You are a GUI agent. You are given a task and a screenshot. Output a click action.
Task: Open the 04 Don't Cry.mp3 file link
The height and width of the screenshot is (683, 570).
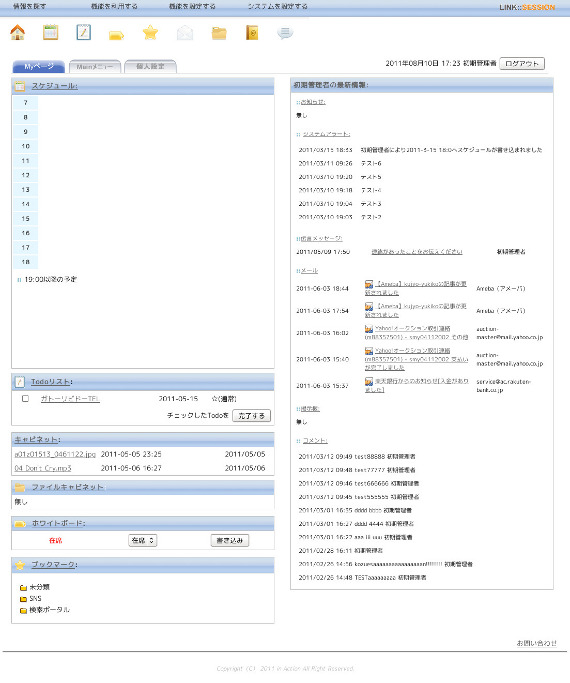click(x=43, y=468)
